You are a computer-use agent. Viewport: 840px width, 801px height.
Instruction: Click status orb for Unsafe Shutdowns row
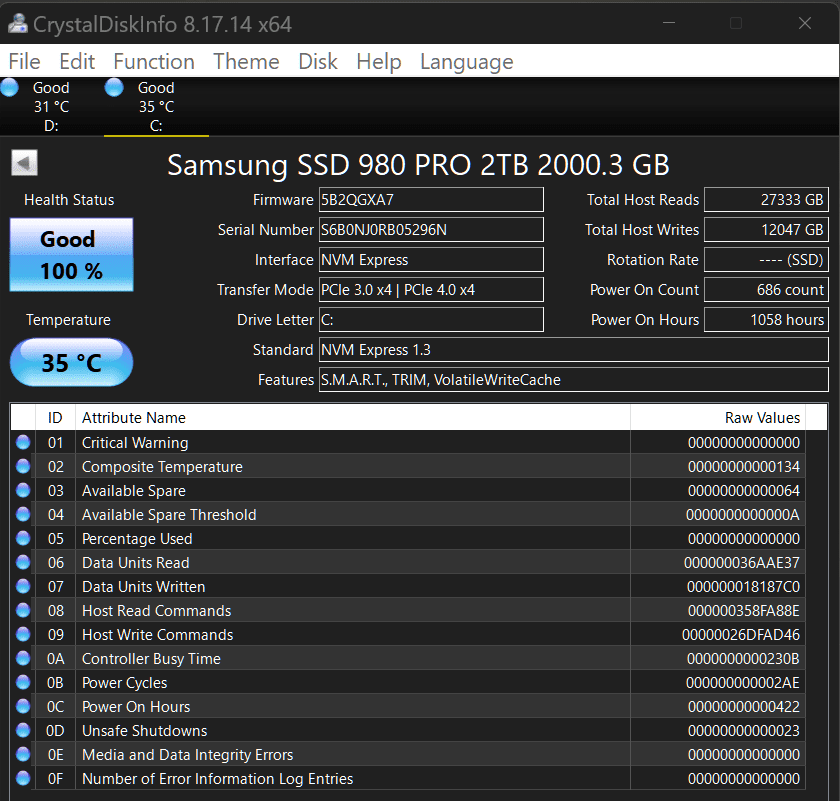click(x=23, y=730)
